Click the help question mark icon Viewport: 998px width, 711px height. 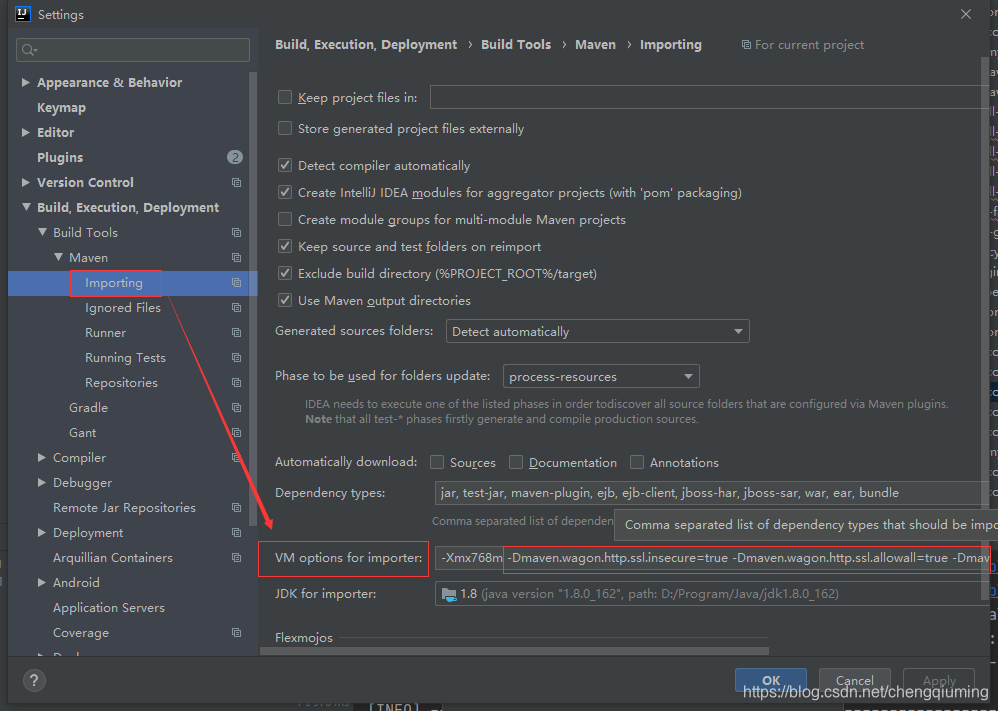34,680
